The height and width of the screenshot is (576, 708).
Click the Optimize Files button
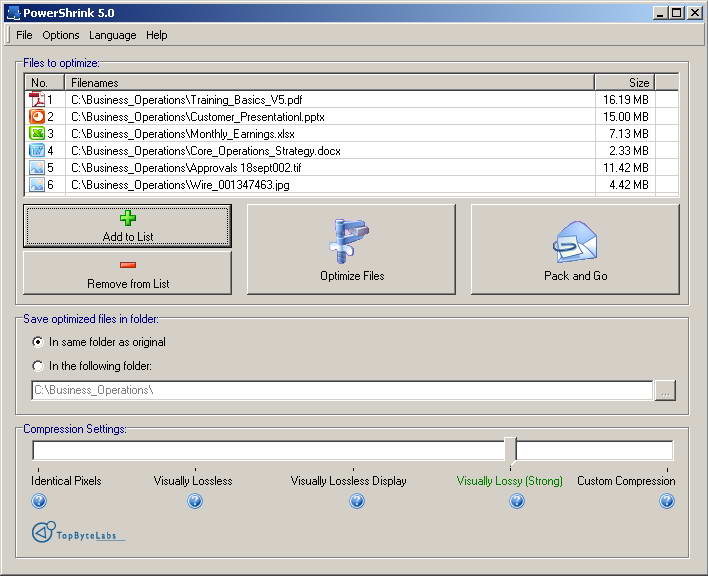(x=351, y=249)
